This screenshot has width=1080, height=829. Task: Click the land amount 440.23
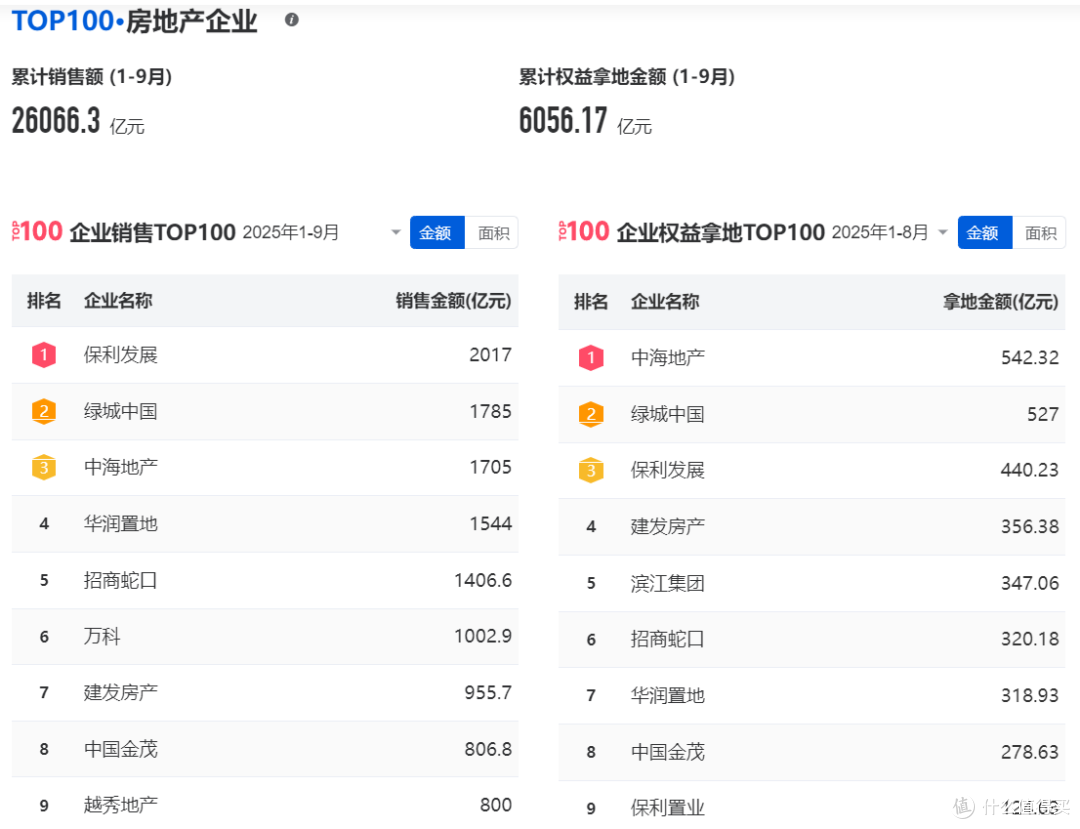[1030, 470]
